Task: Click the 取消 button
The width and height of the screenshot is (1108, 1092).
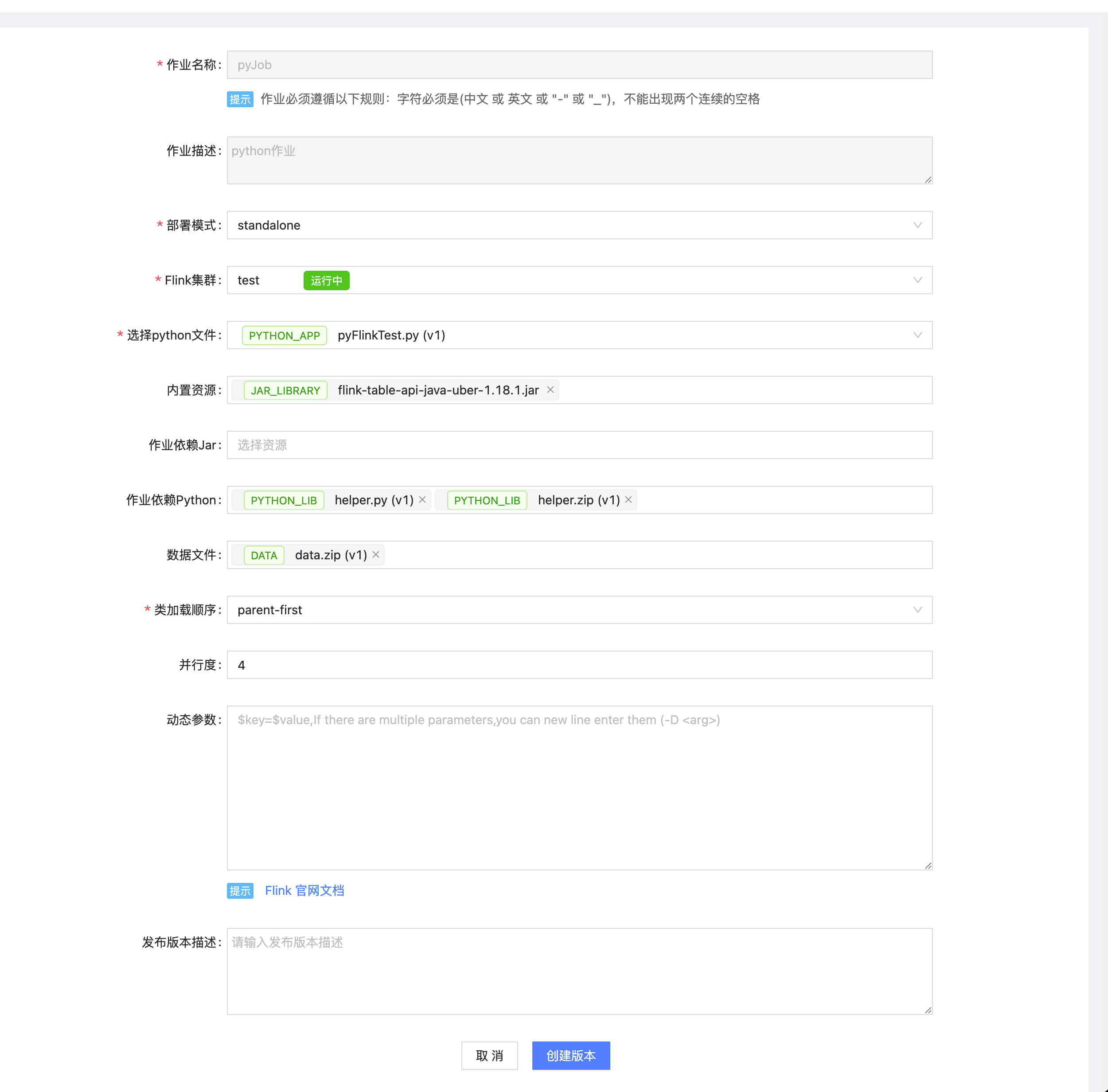Action: point(489,1055)
